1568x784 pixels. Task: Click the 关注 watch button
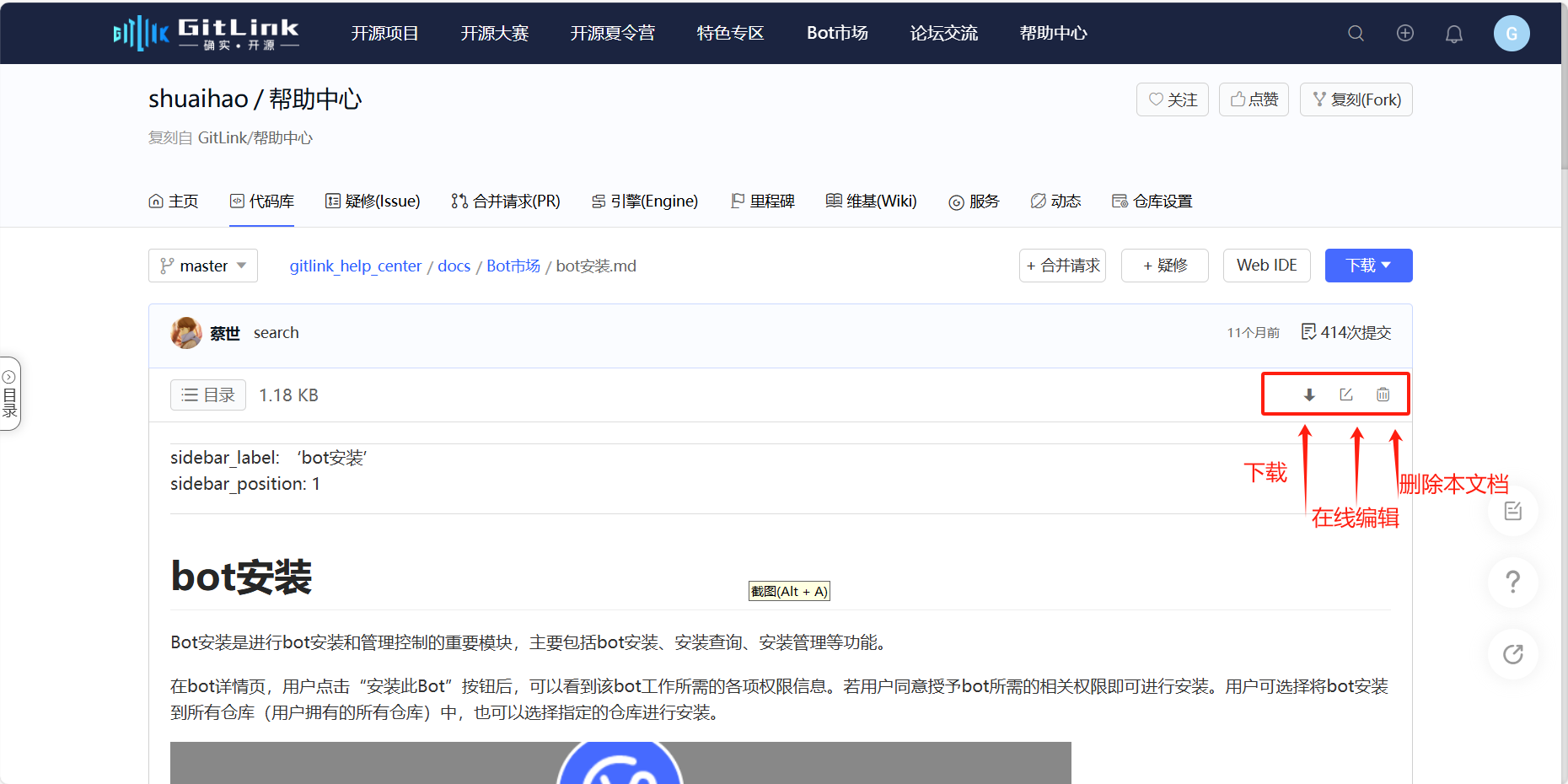(1173, 99)
